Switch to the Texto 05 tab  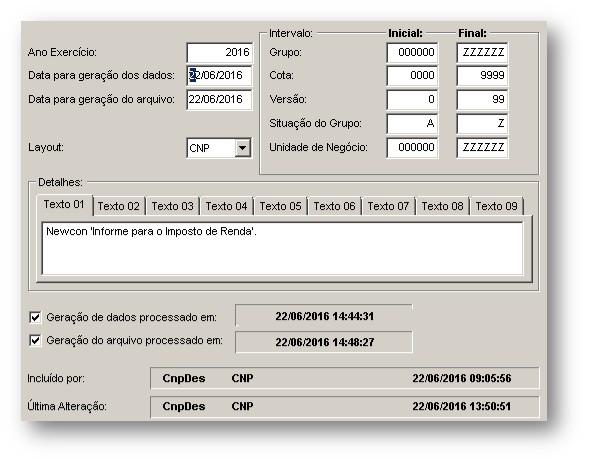pos(281,206)
